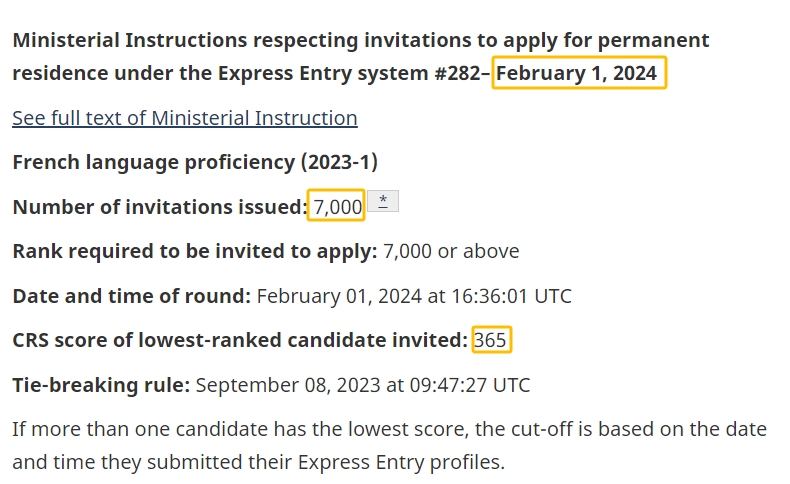Click the Number of invitations issued label
Image resolution: width=790 pixels, height=484 pixels.
[159, 207]
